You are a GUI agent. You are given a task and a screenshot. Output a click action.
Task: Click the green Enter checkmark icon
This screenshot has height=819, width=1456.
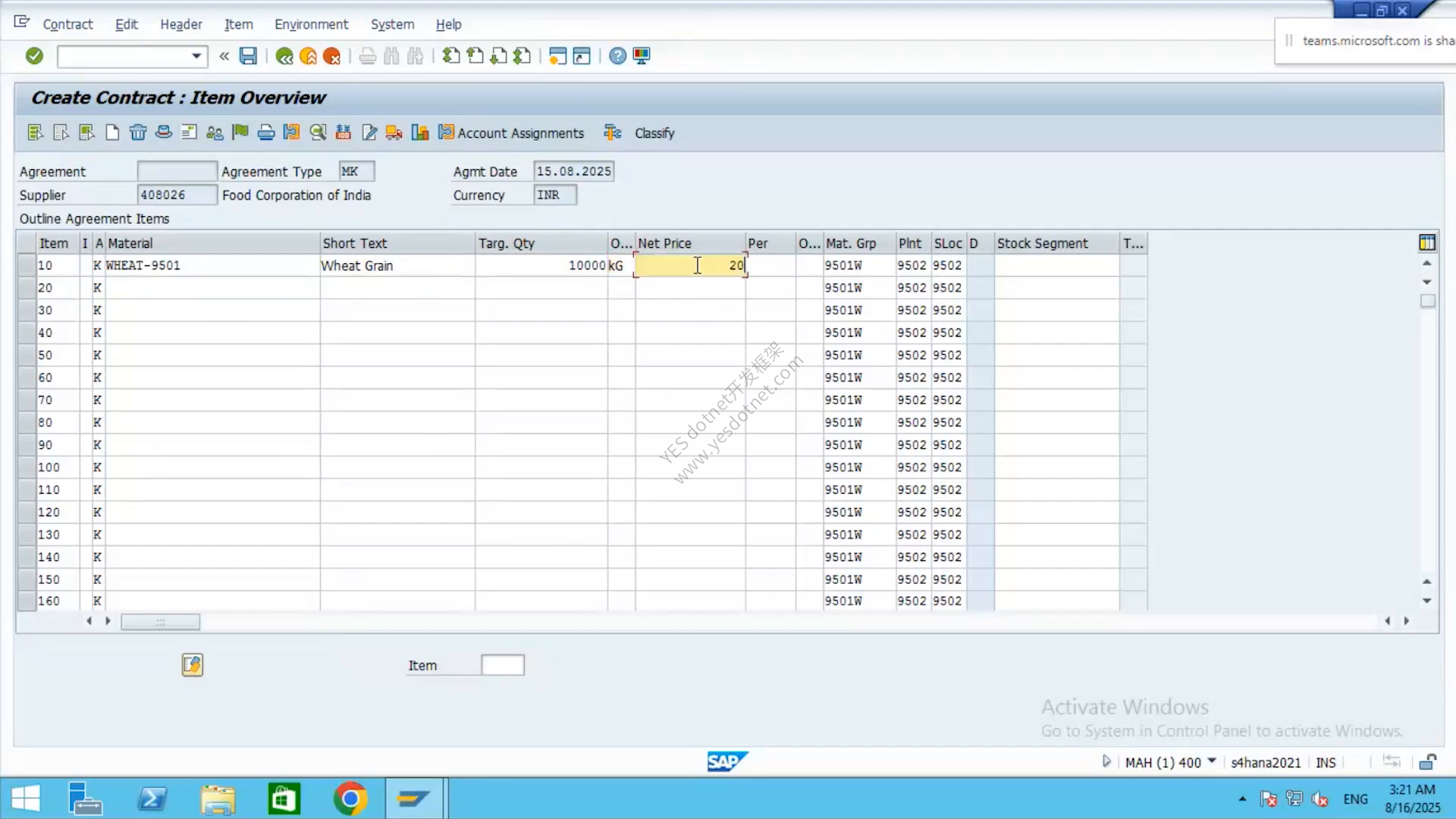click(x=34, y=55)
